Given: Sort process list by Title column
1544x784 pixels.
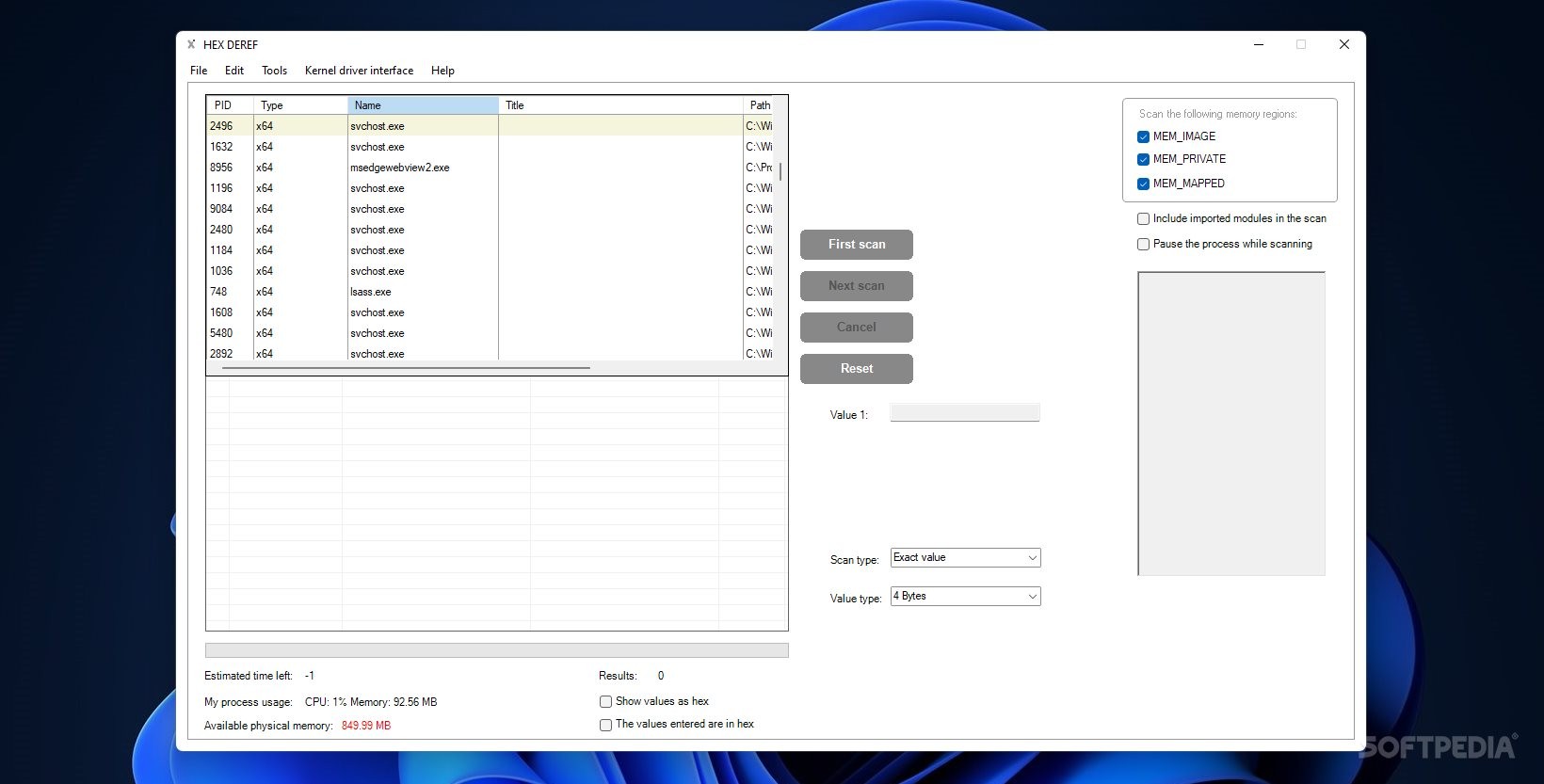Looking at the screenshot, I should coord(620,105).
